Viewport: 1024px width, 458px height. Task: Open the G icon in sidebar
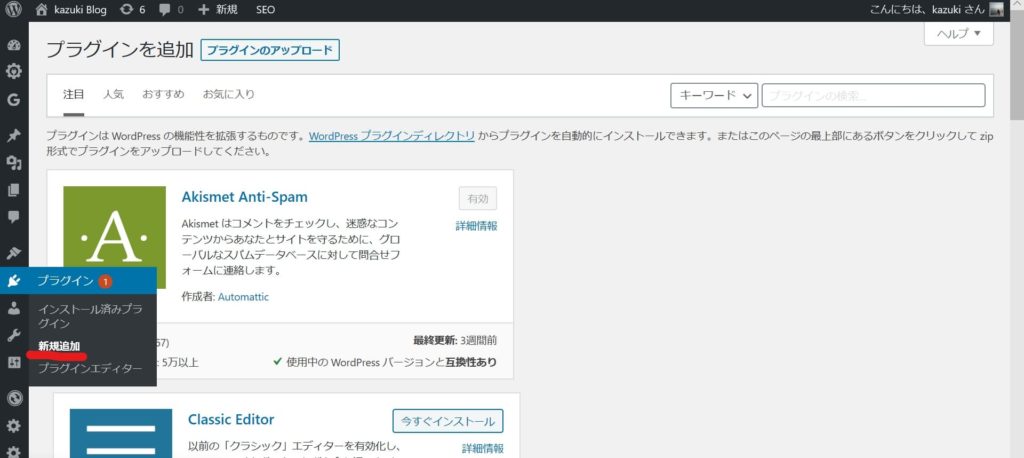coord(14,100)
